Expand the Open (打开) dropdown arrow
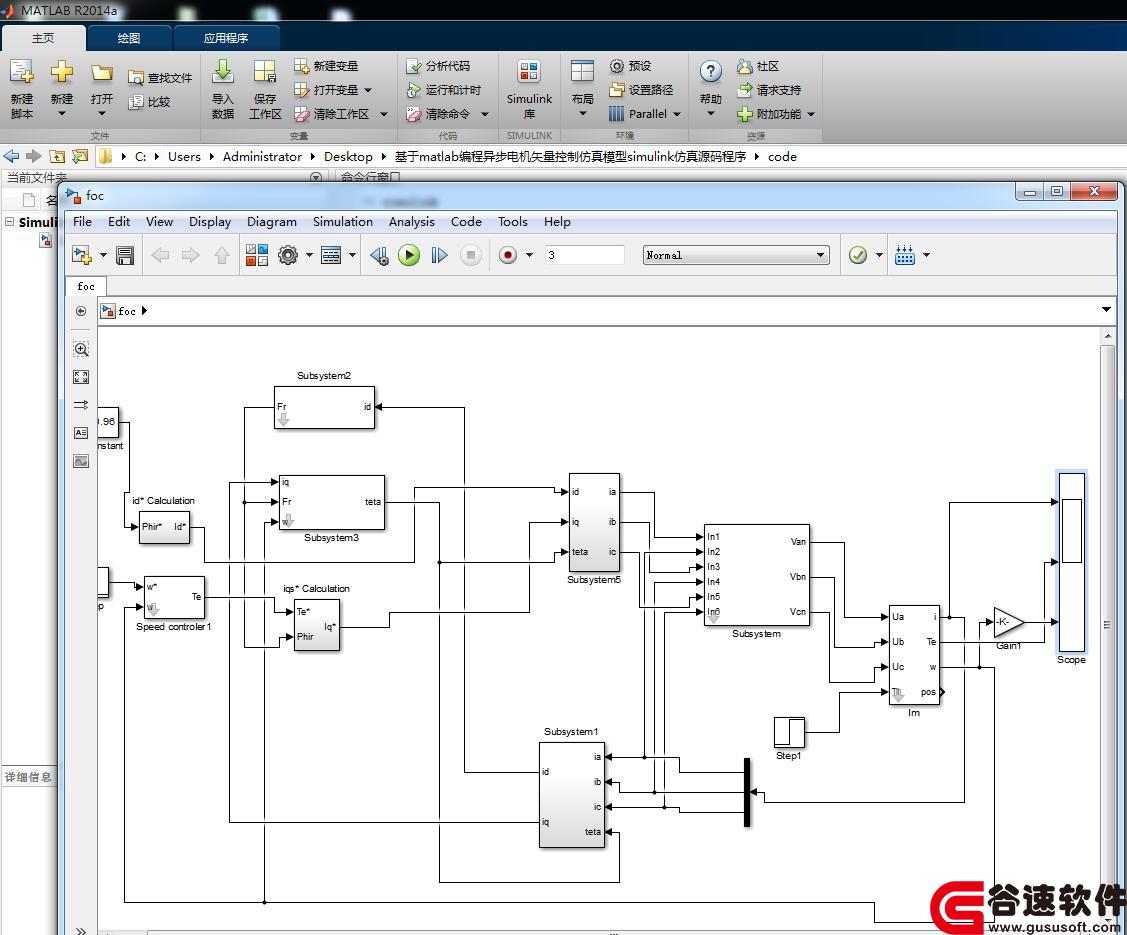This screenshot has height=935, width=1127. coord(102,114)
